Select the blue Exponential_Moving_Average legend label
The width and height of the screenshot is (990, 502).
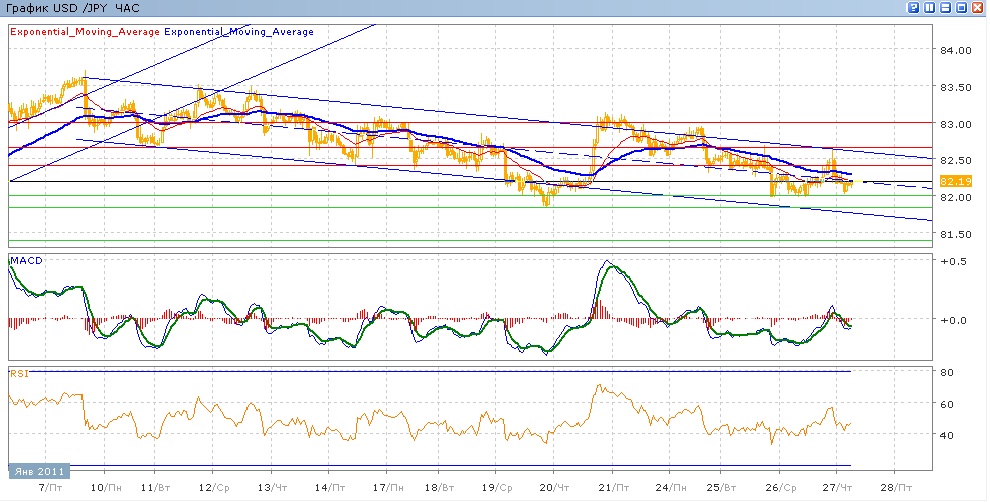(239, 32)
